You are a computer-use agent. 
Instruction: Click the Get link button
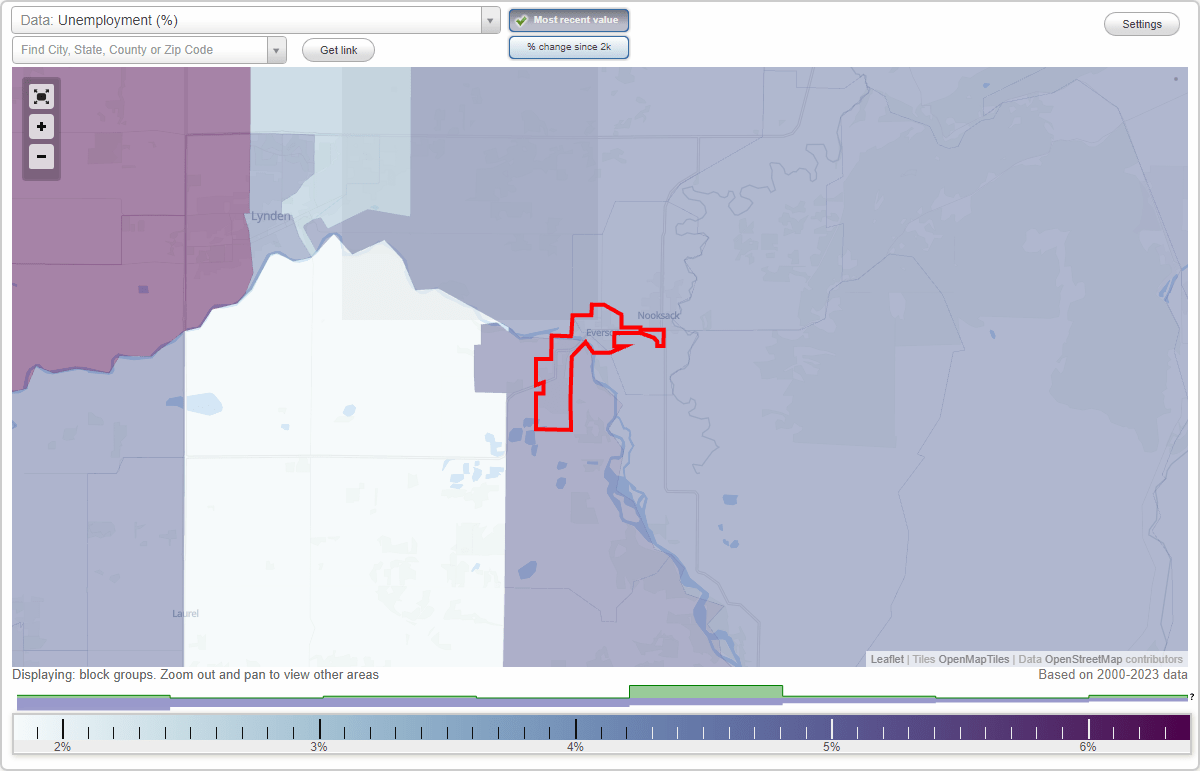pyautogui.click(x=337, y=49)
